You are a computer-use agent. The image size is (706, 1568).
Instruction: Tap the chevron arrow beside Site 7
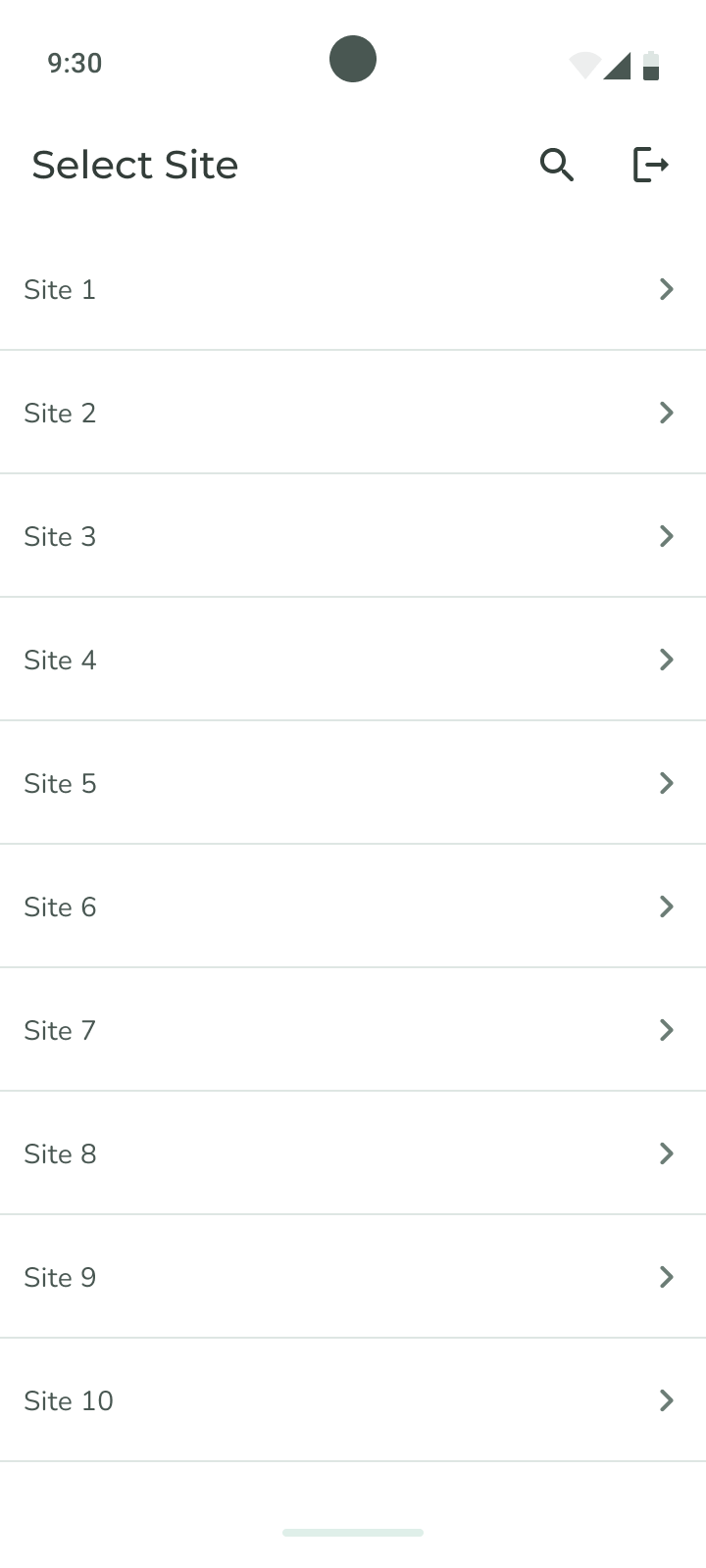tap(667, 1030)
